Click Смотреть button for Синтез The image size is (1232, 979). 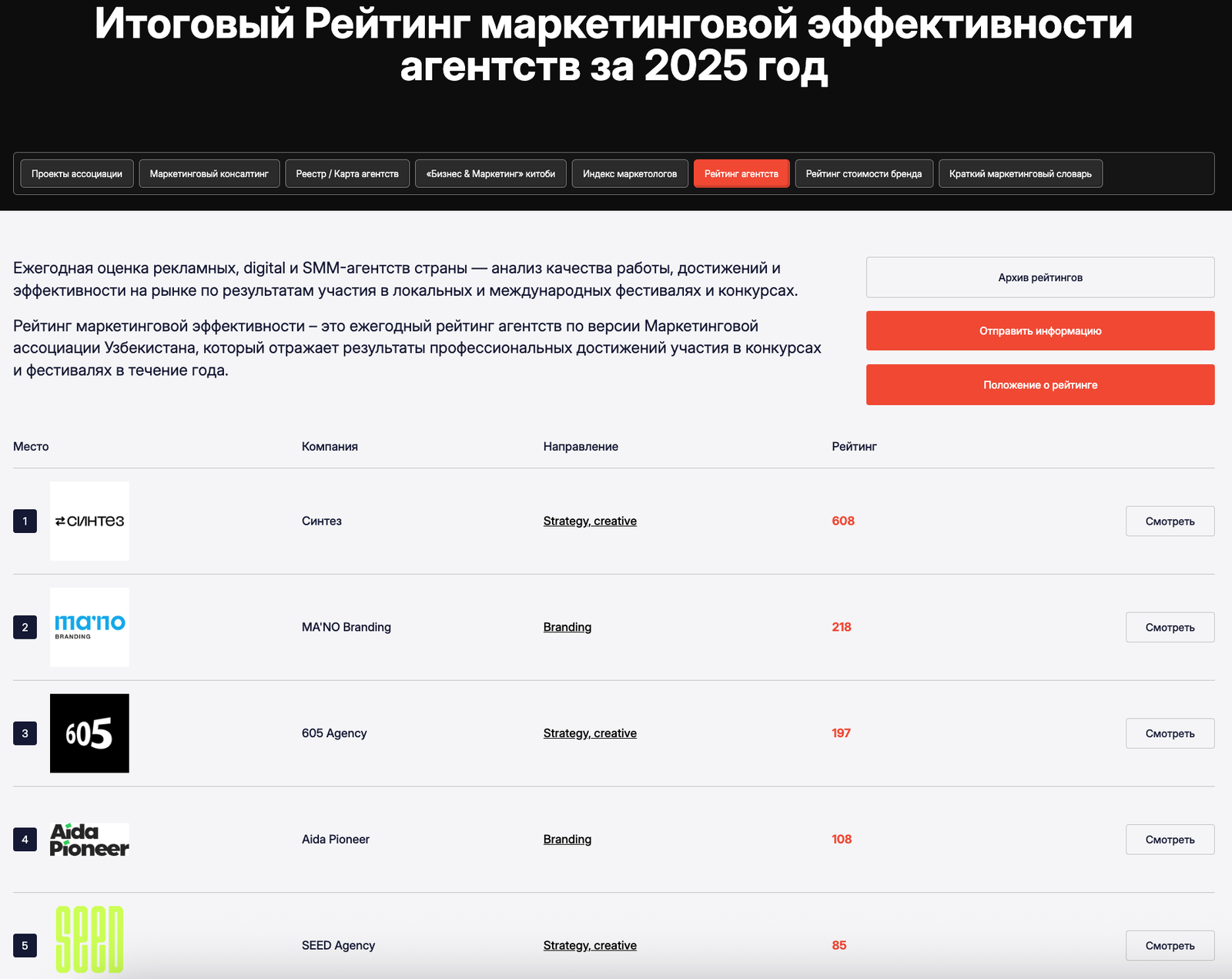tap(1170, 521)
